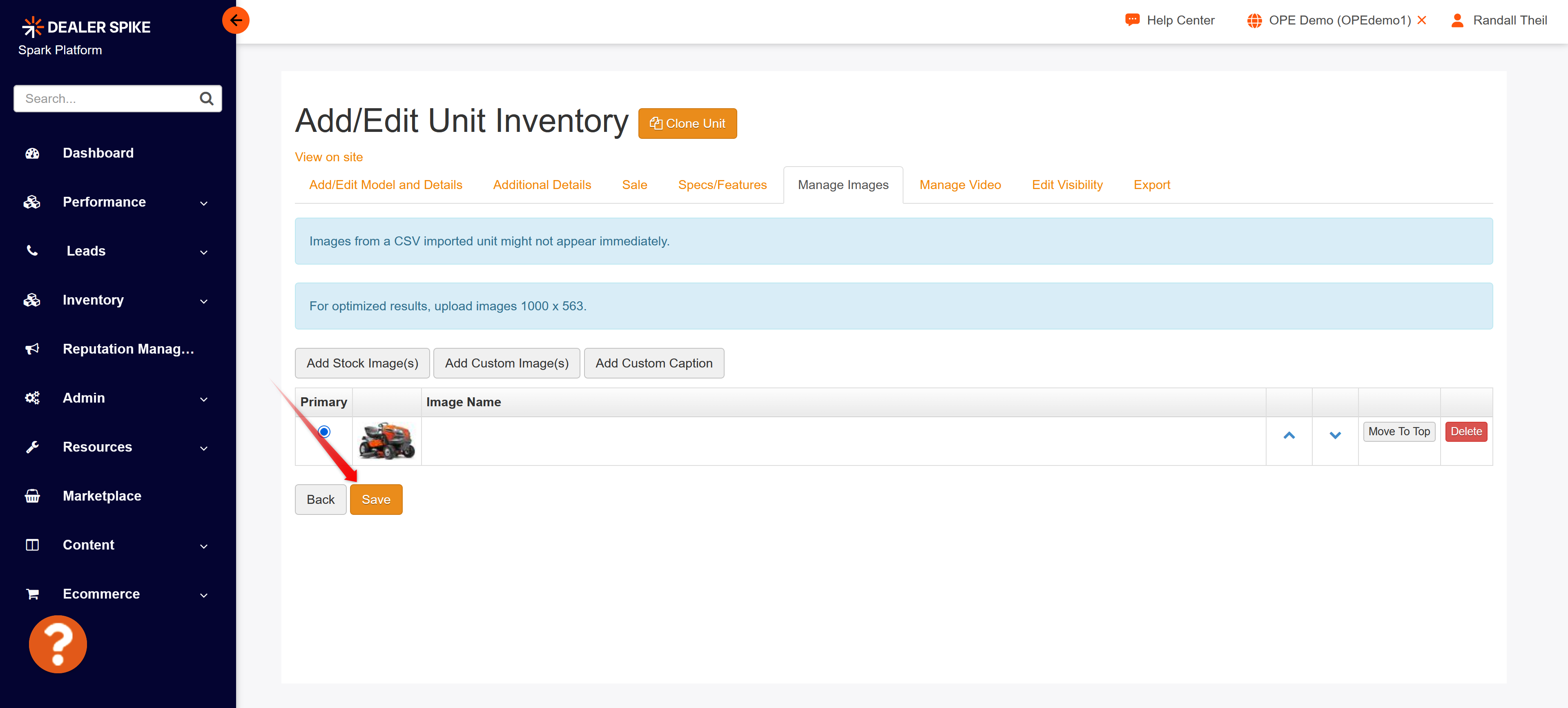Expand the Inventory sidebar section
1568x708 pixels.
coord(116,300)
